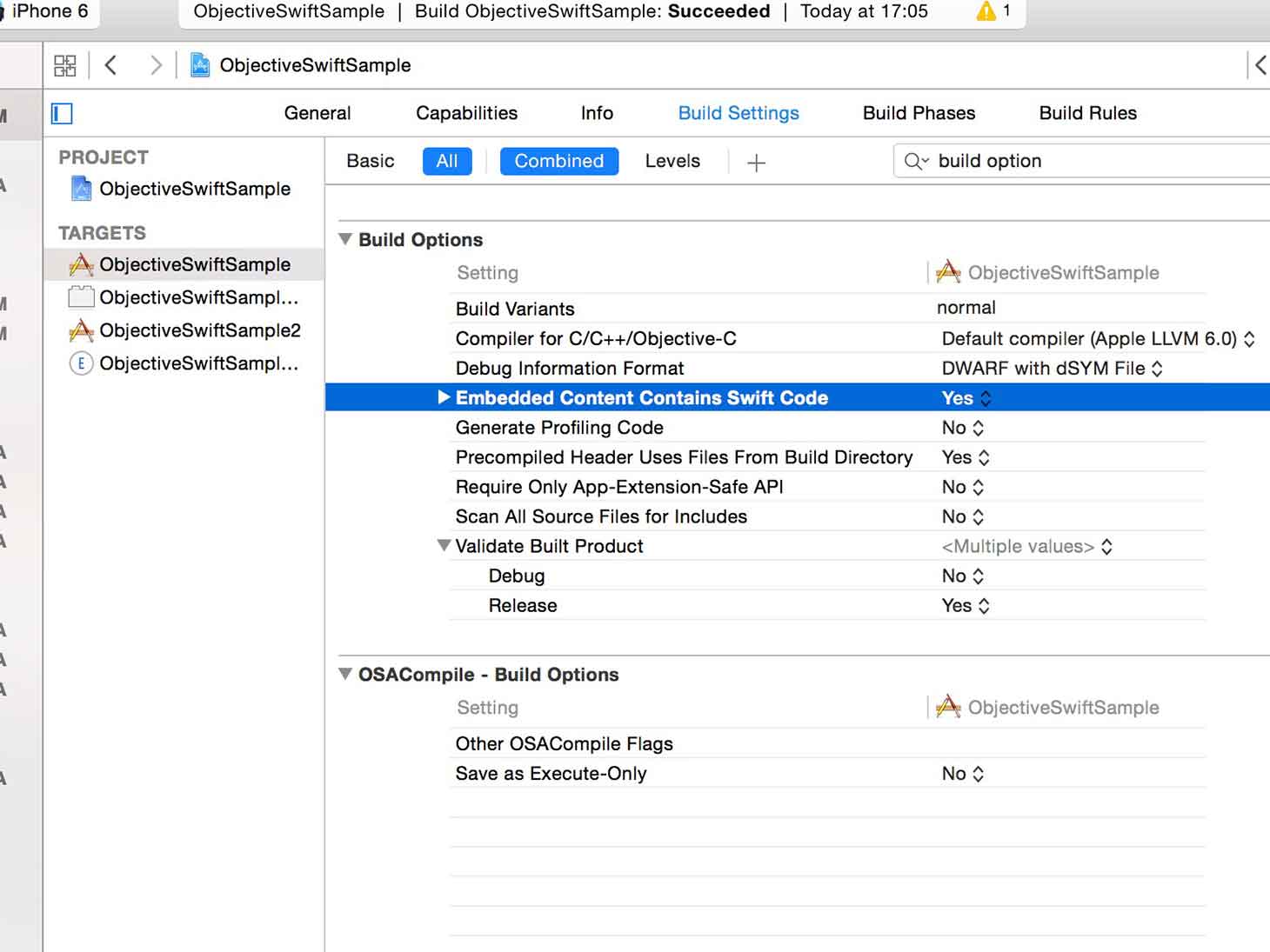The height and width of the screenshot is (952, 1270).
Task: Expand Embedded Content Contains Swift Code row
Action: [x=444, y=397]
